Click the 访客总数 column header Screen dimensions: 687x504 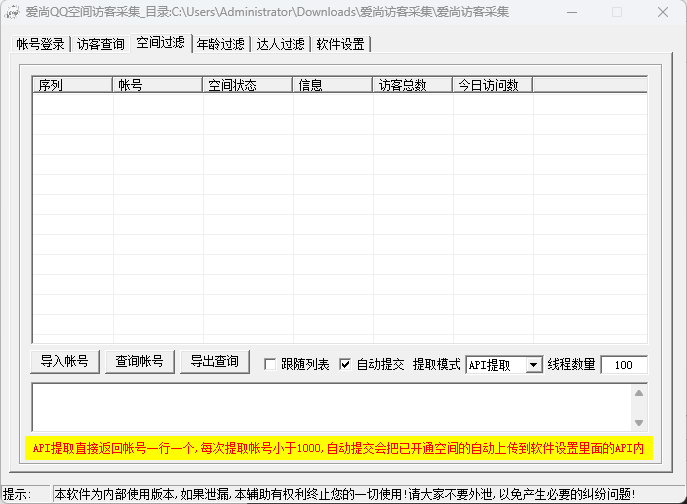[x=412, y=85]
